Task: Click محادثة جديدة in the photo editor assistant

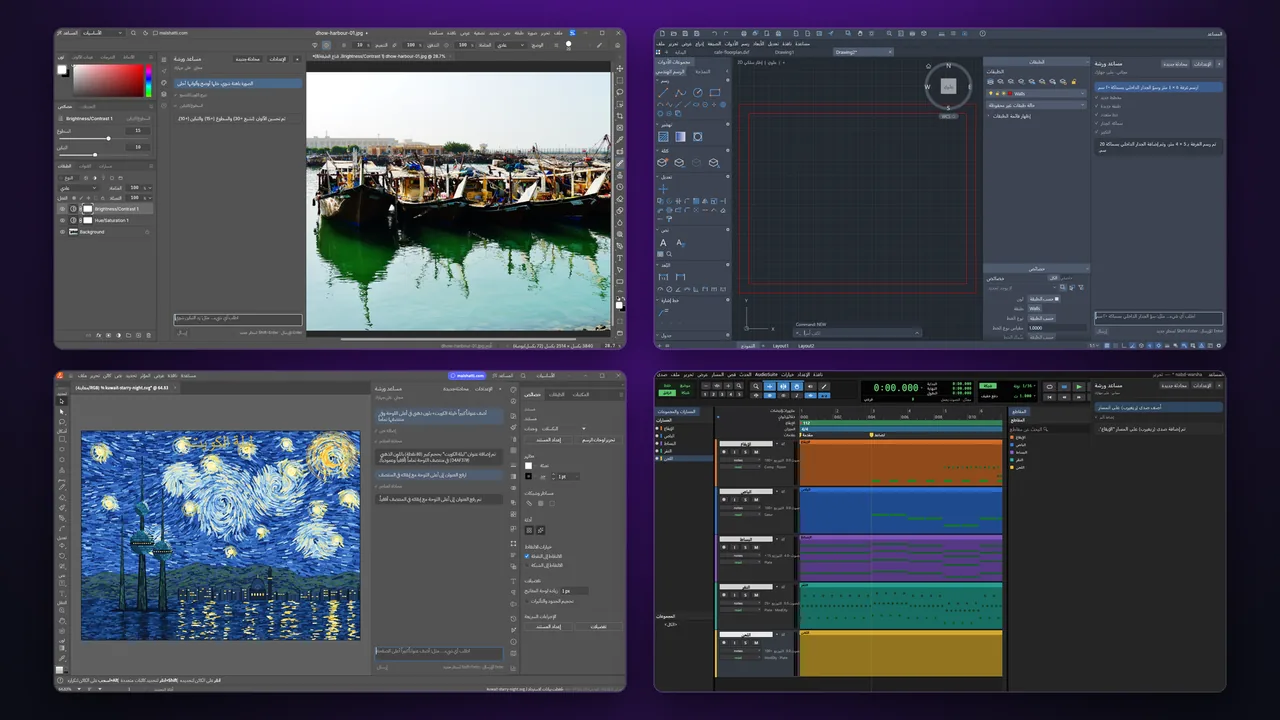Action: click(x=248, y=60)
